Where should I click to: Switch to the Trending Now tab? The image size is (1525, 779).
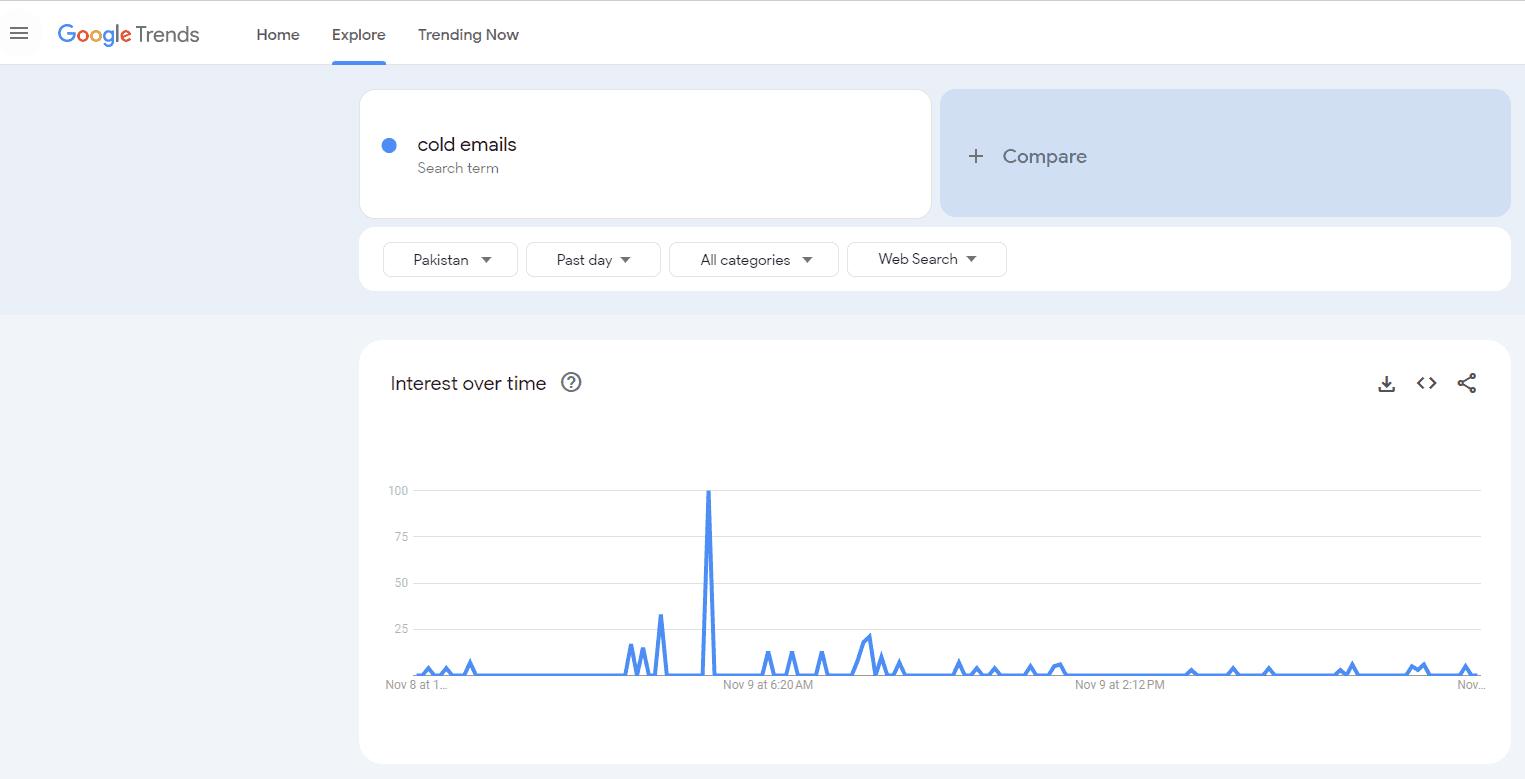[468, 35]
